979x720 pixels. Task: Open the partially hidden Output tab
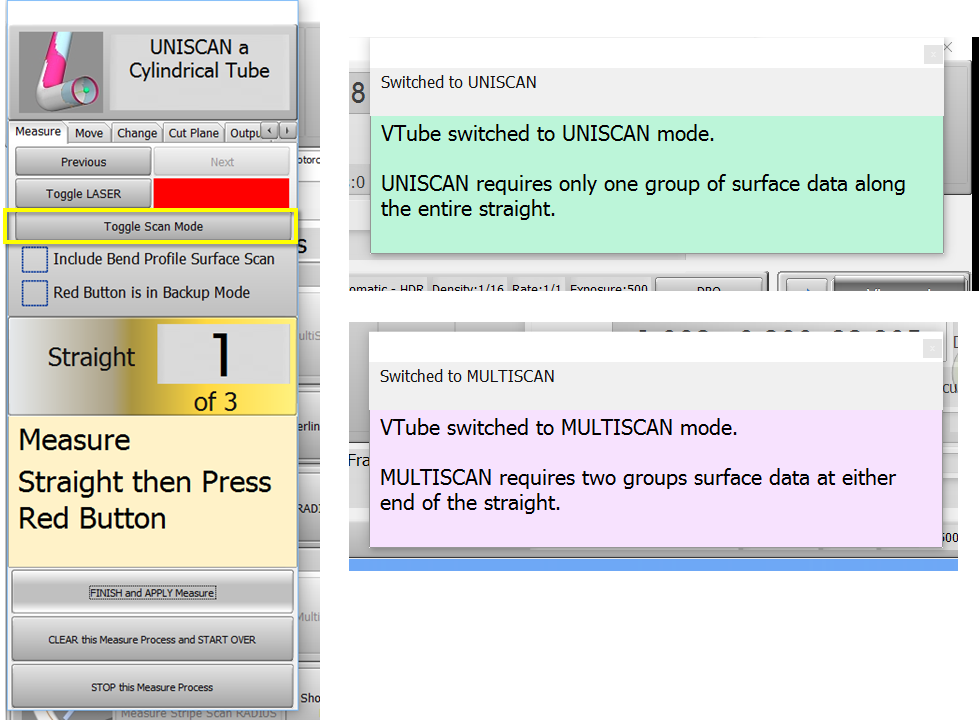tap(243, 133)
